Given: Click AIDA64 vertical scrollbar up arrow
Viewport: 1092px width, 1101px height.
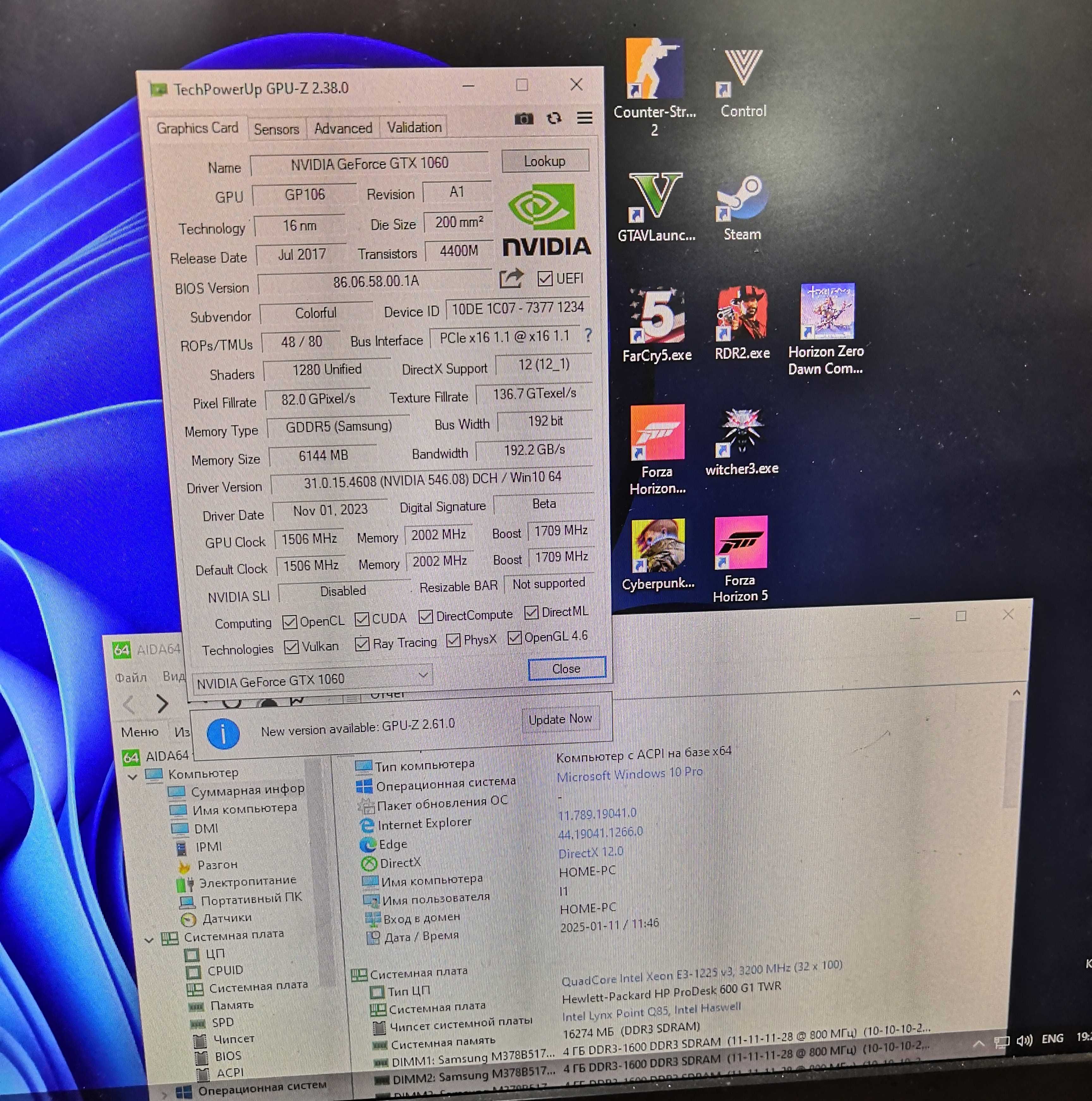Looking at the screenshot, I should (x=1016, y=692).
